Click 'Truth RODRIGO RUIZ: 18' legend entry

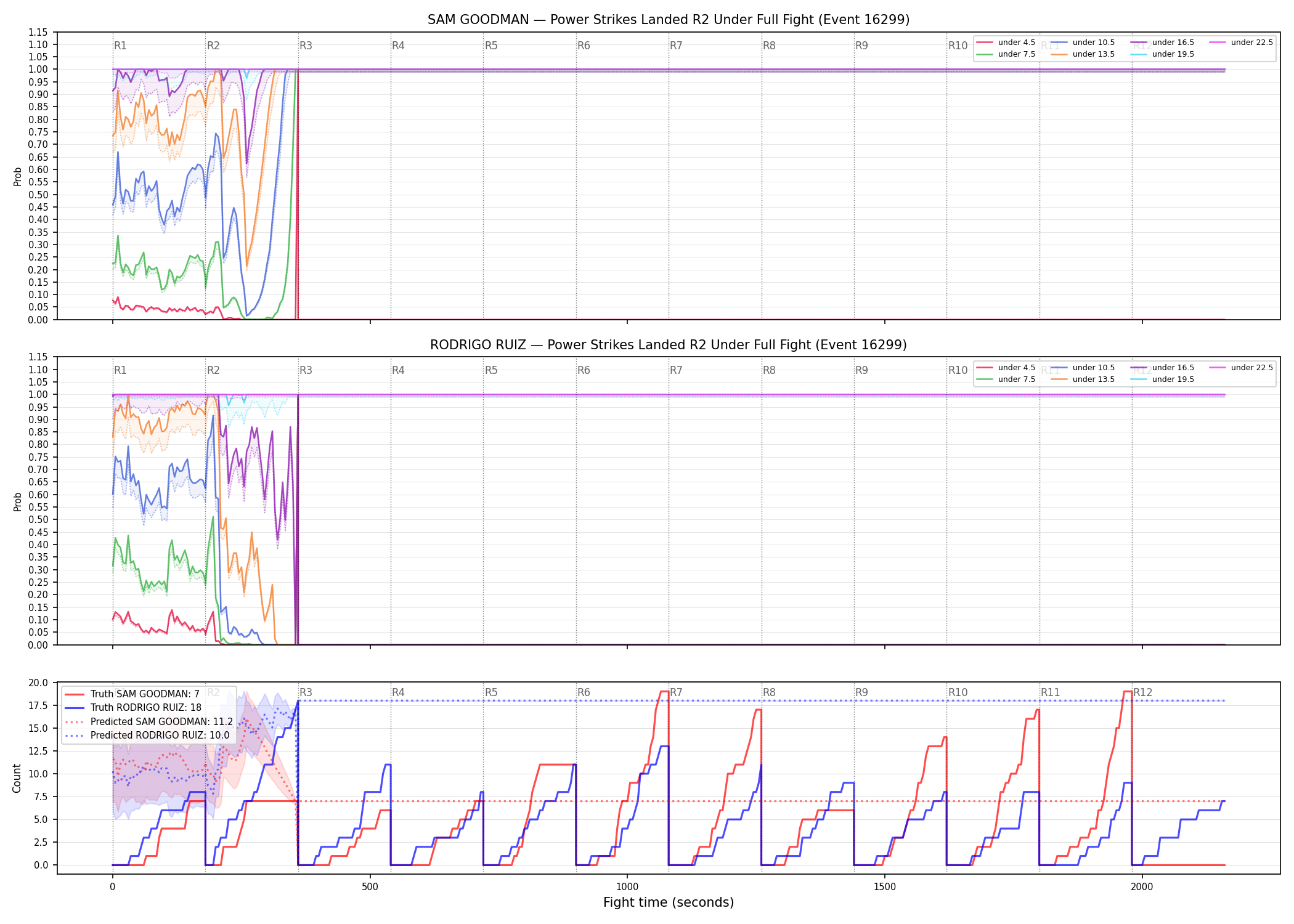133,708
